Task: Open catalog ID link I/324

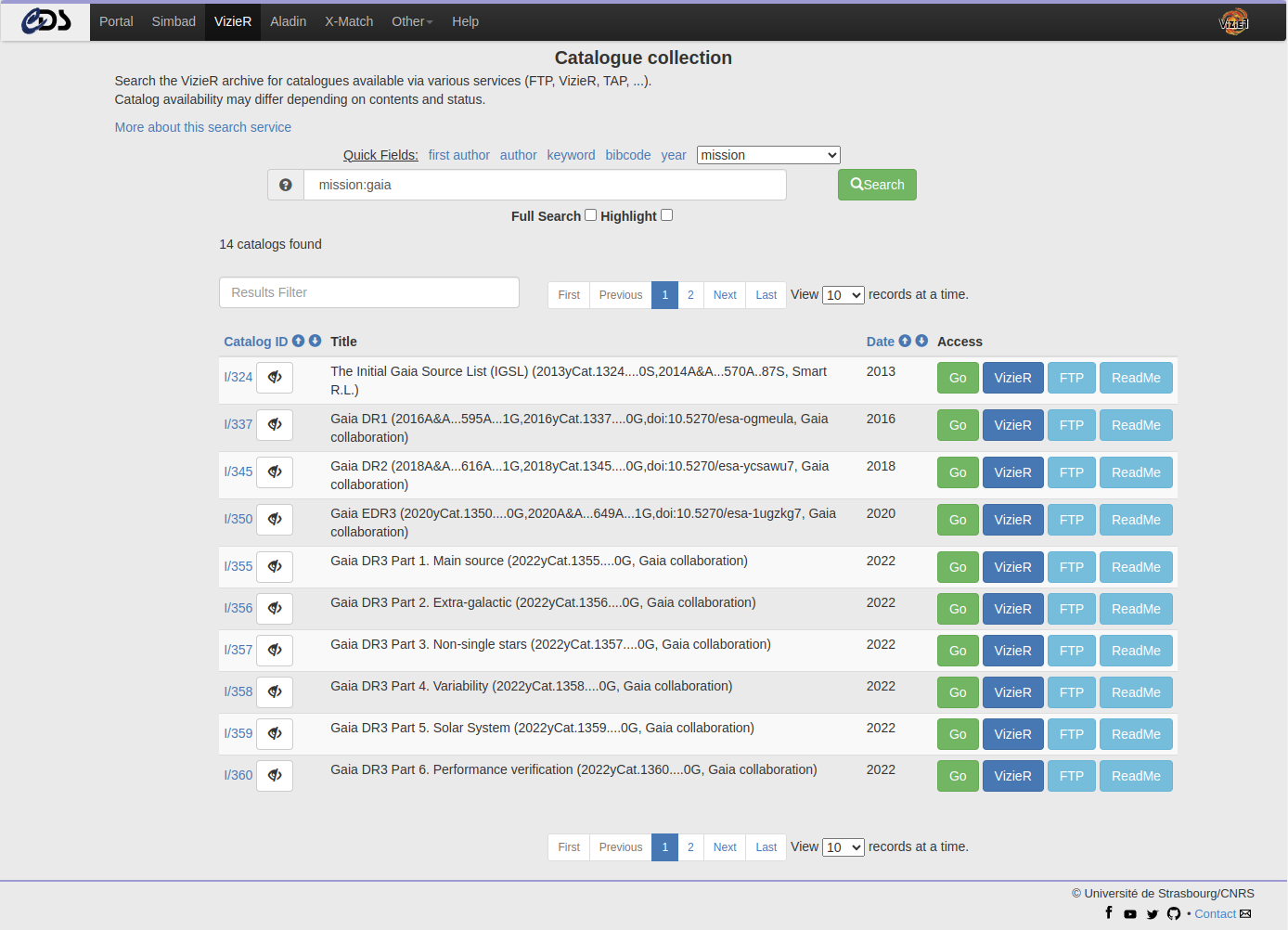Action: click(x=238, y=377)
